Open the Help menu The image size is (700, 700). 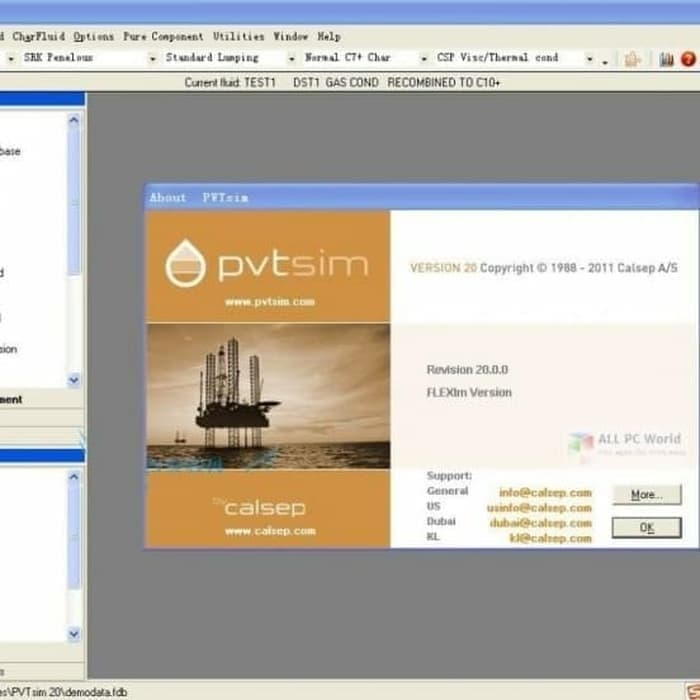click(x=329, y=37)
